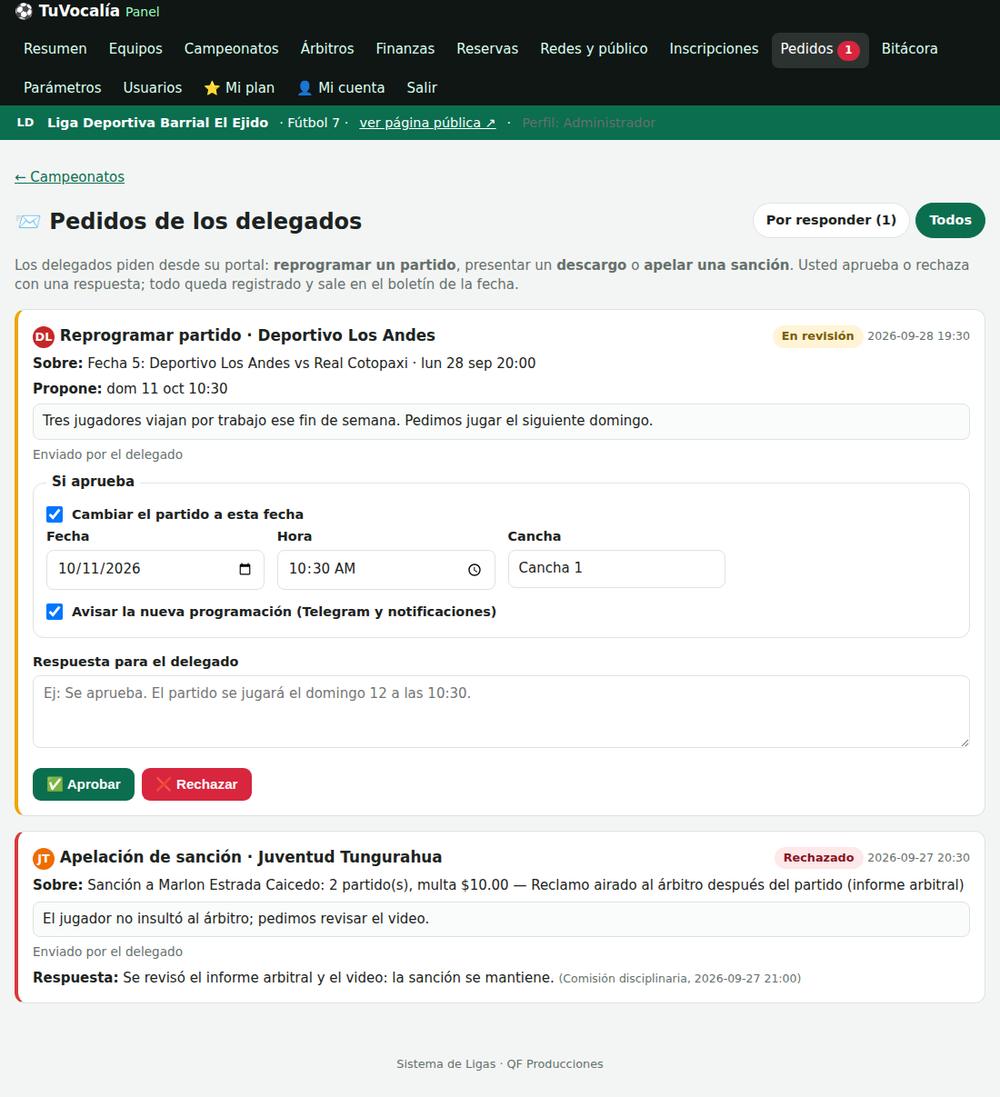Screen dimensions: 1000x1097
Task: Open the clock picker in Hora field
Action: [x=474, y=569]
